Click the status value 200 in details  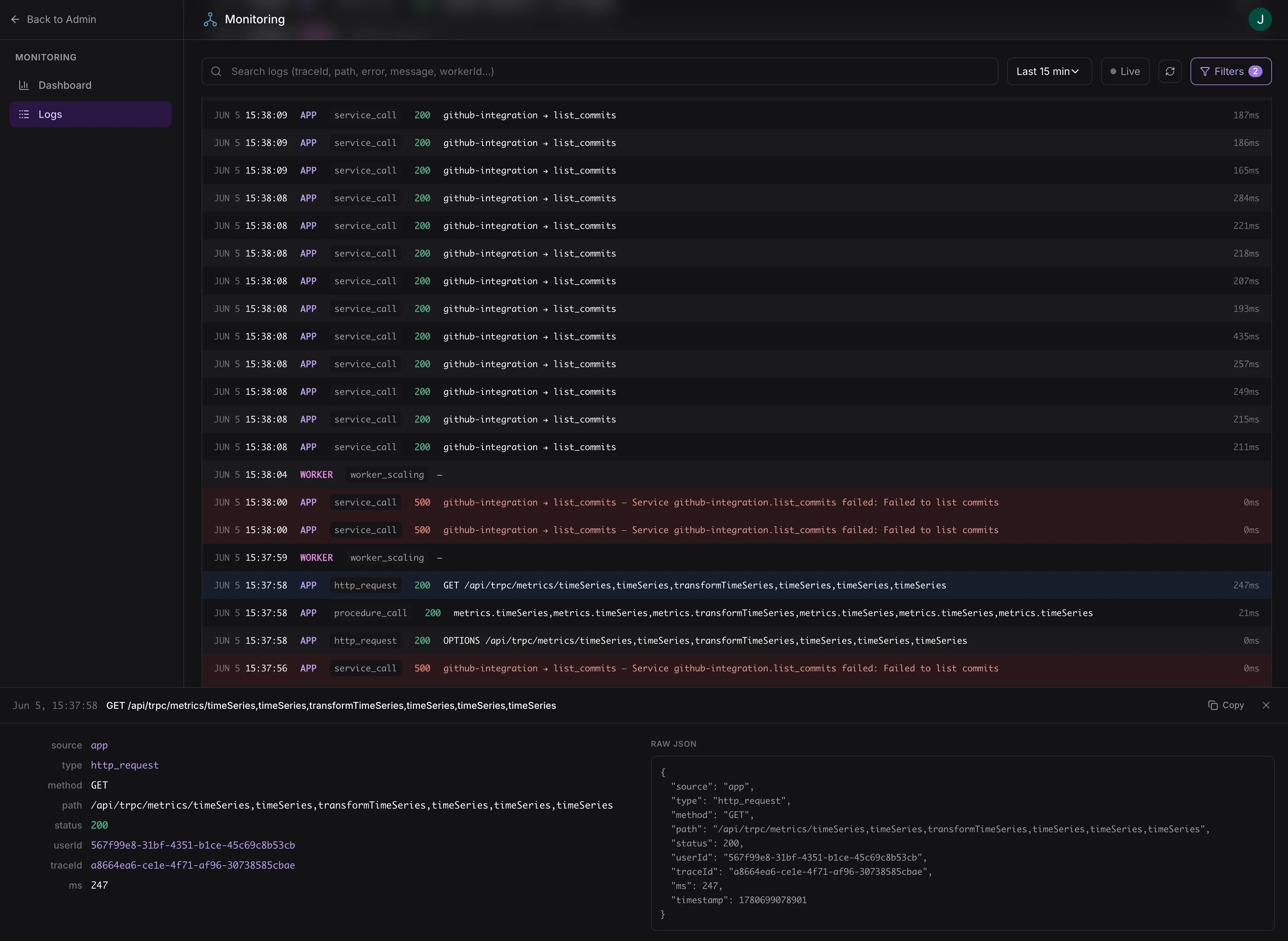click(99, 825)
